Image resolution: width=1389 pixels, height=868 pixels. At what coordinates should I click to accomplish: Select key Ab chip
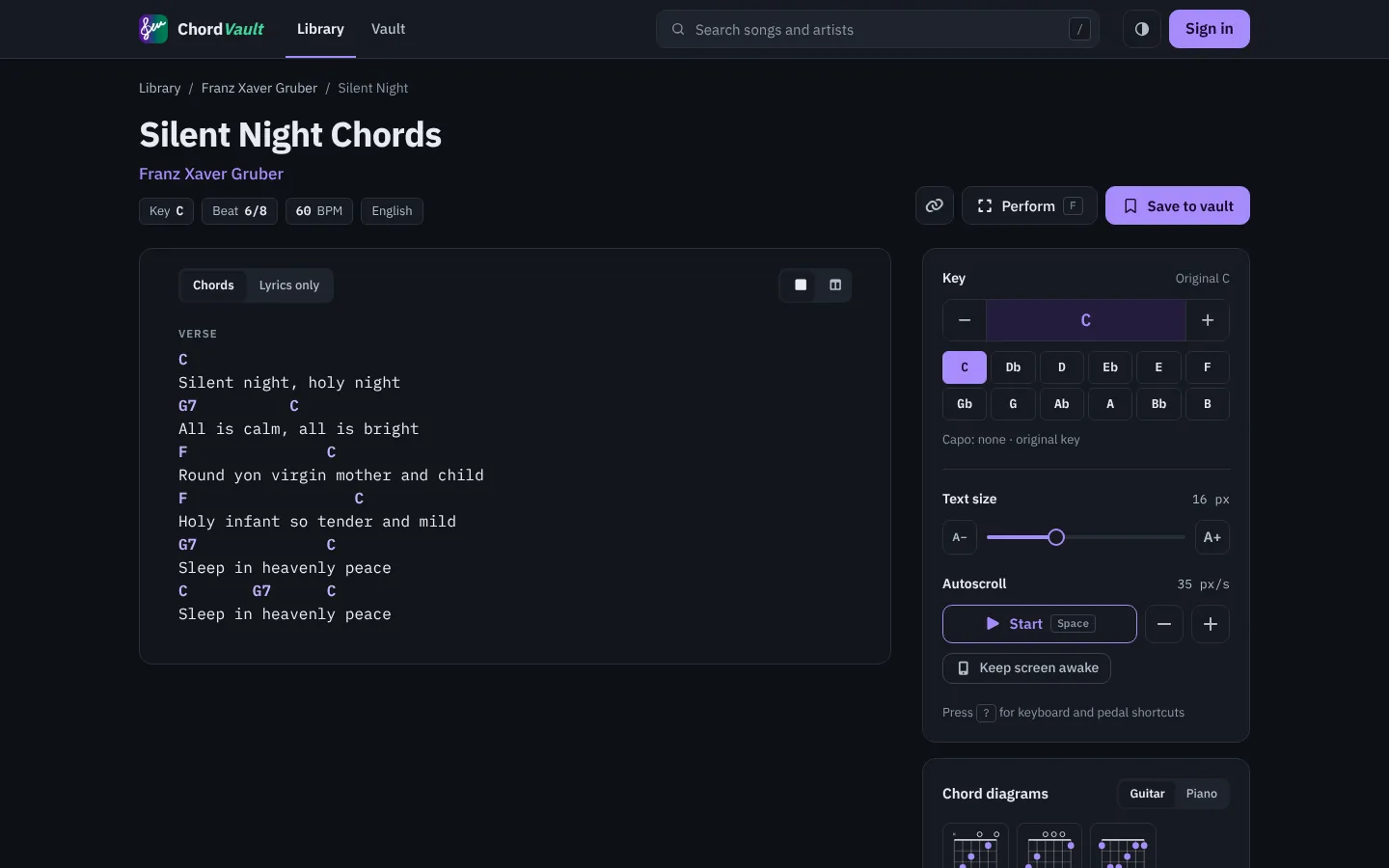pos(1062,404)
